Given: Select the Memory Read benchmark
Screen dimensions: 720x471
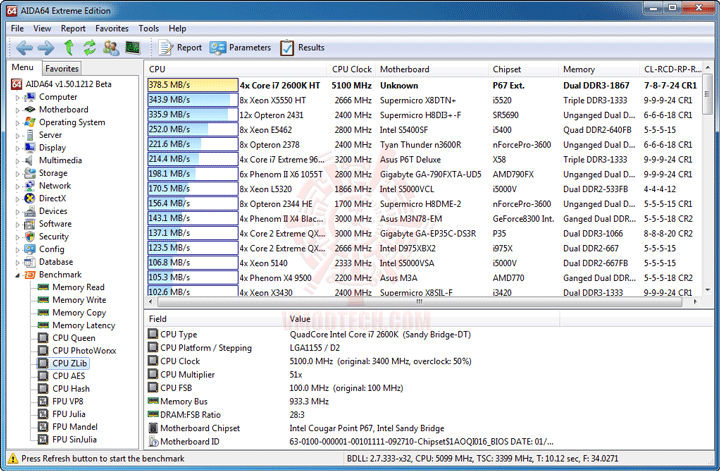Looking at the screenshot, I should coord(78,287).
